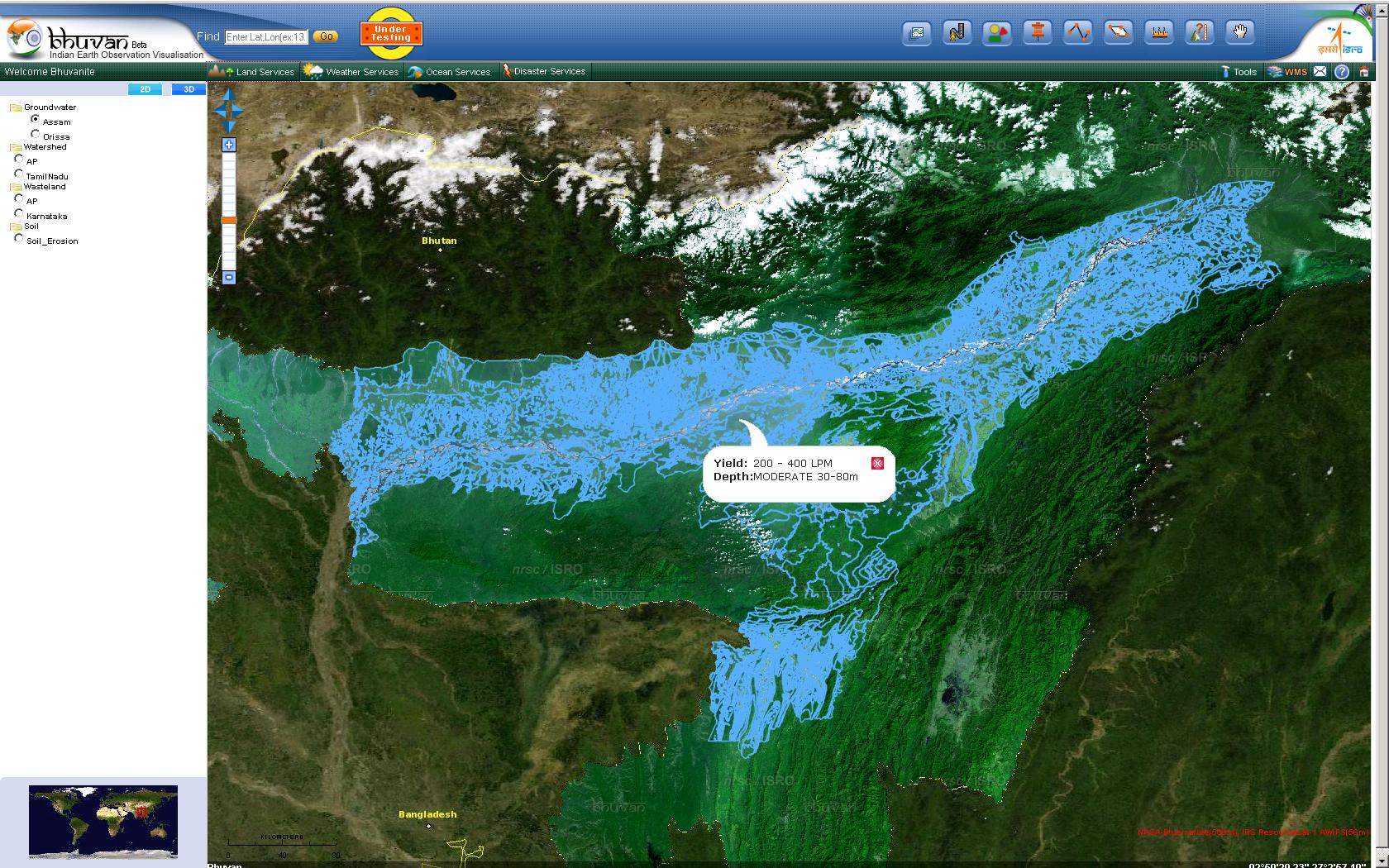Image resolution: width=1389 pixels, height=868 pixels.
Task: Open Ocean Services menu
Action: pyautogui.click(x=450, y=72)
